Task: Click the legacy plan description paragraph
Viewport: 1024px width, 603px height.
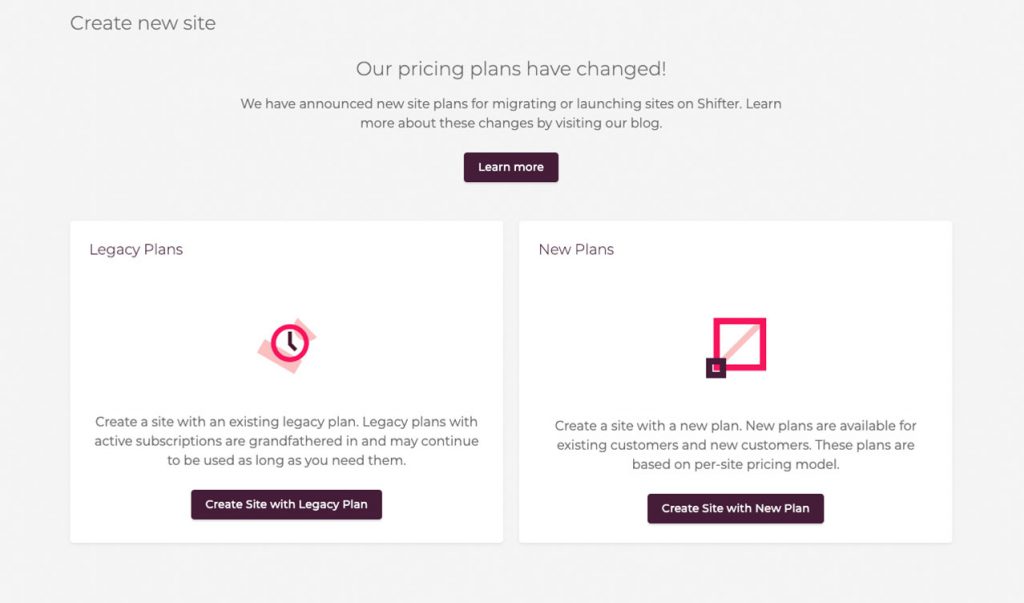Action: click(x=286, y=441)
